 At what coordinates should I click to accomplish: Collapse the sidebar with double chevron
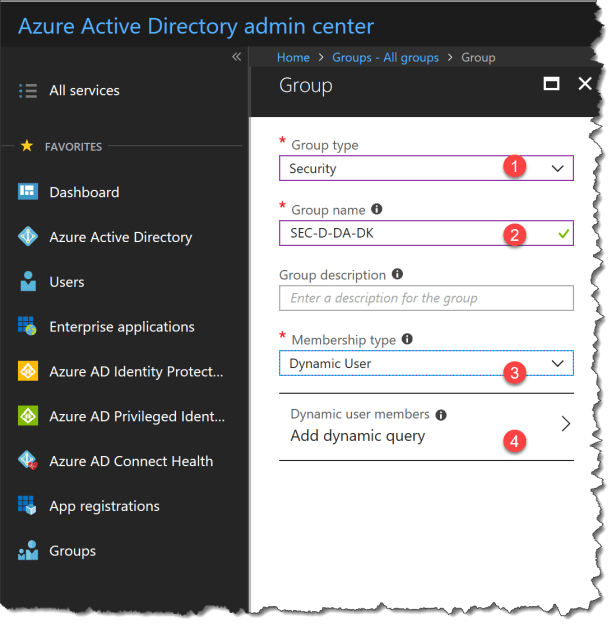tap(237, 57)
